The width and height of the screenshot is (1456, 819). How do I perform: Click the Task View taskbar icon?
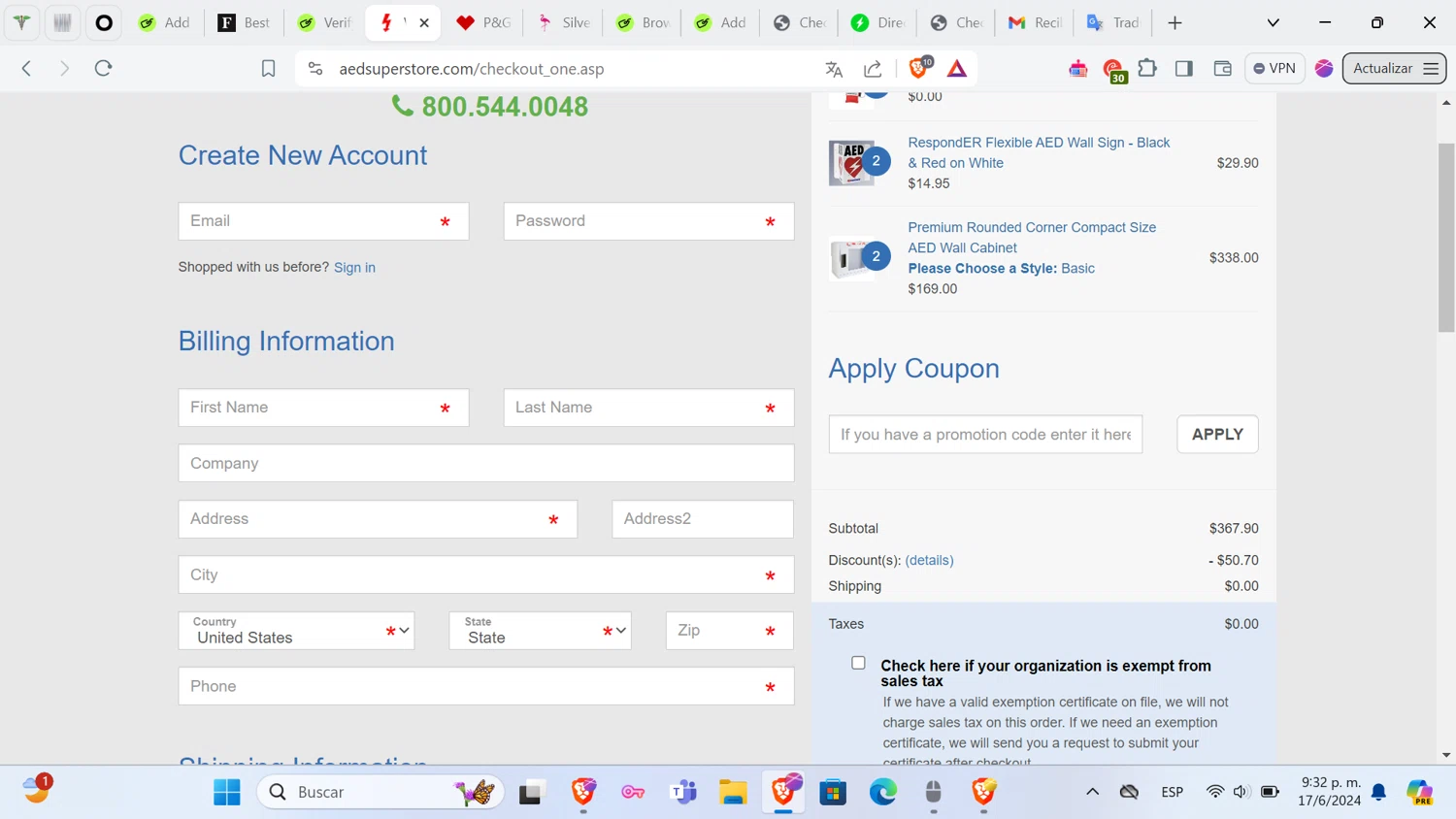point(532,792)
